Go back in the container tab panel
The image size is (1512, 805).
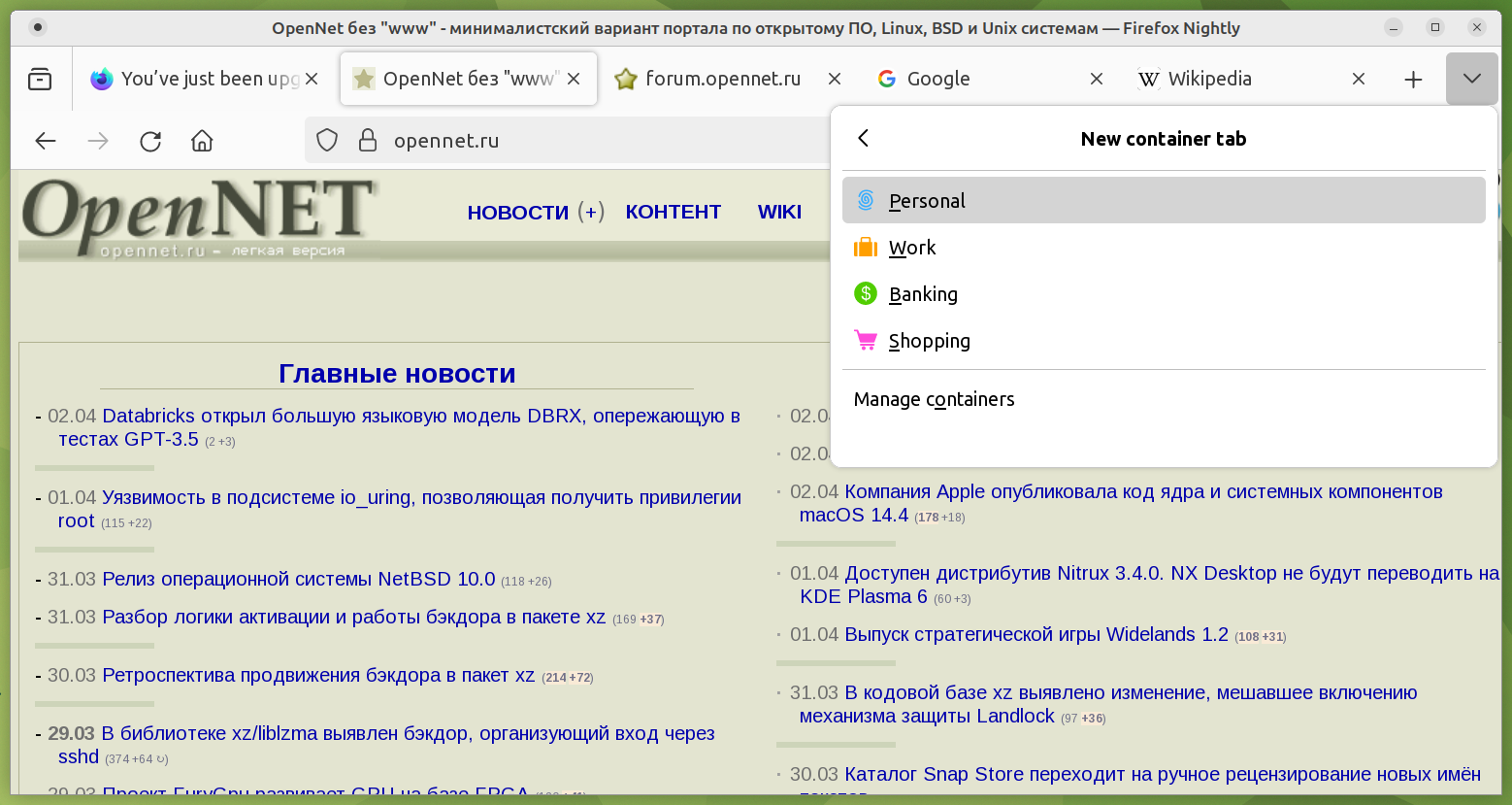[863, 139]
